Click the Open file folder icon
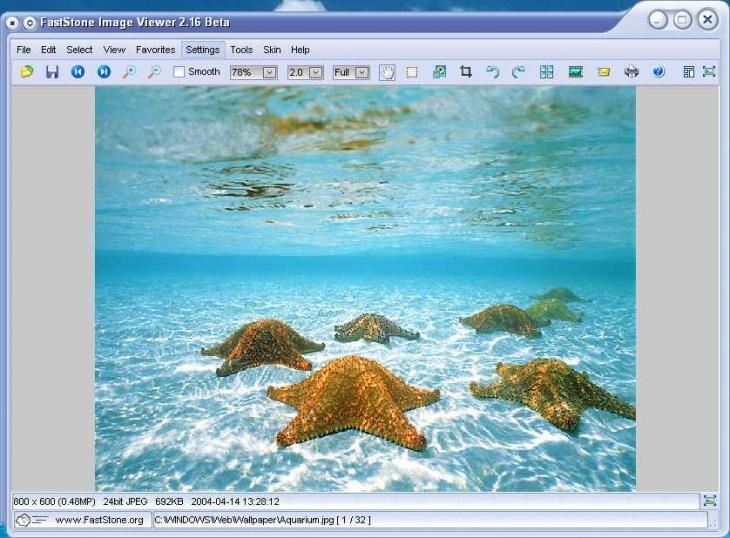 (27, 72)
